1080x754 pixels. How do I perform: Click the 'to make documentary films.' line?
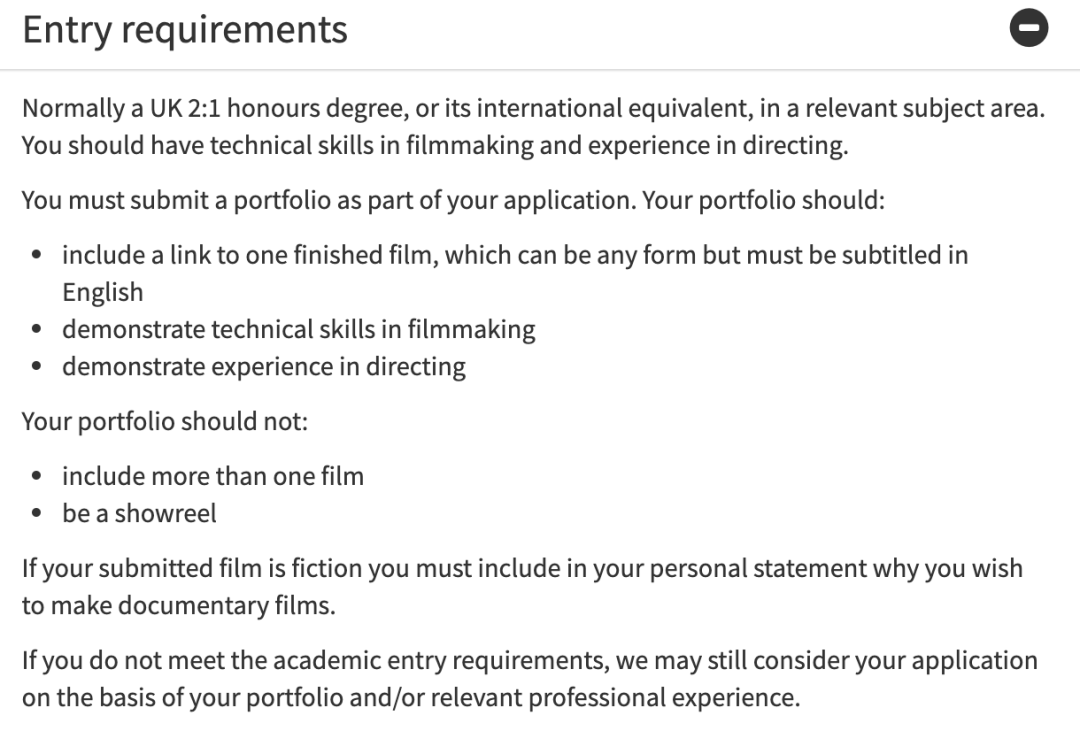[178, 605]
